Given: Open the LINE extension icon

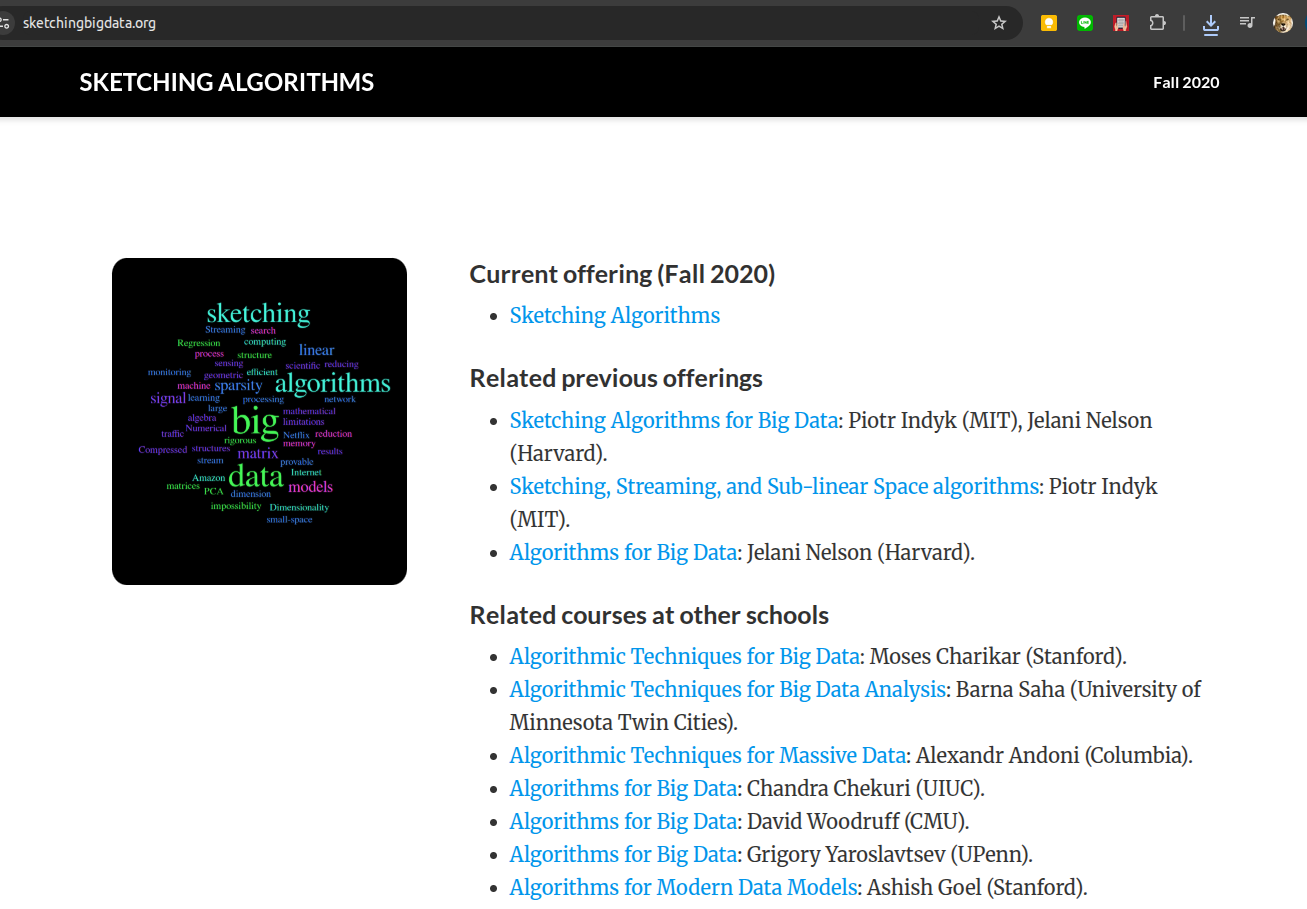Looking at the screenshot, I should (1085, 23).
